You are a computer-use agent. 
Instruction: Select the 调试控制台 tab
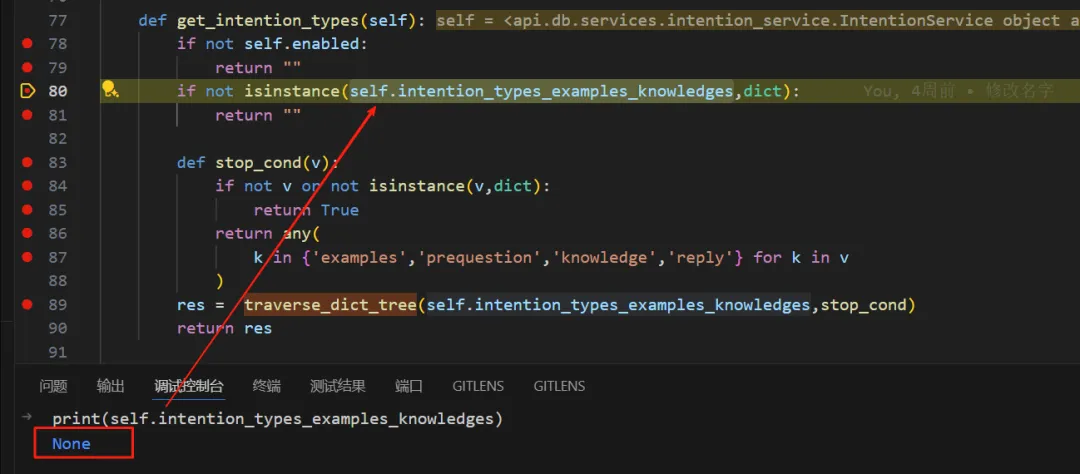(189, 386)
